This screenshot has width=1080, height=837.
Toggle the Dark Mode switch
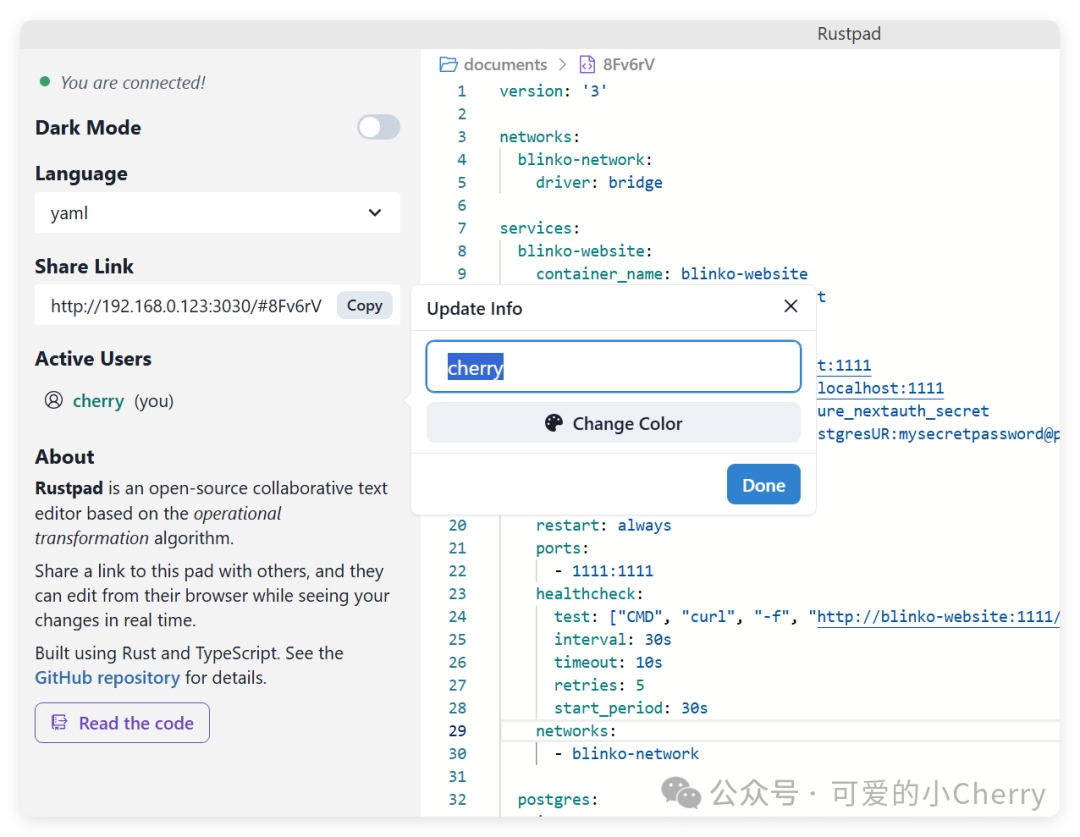point(378,127)
